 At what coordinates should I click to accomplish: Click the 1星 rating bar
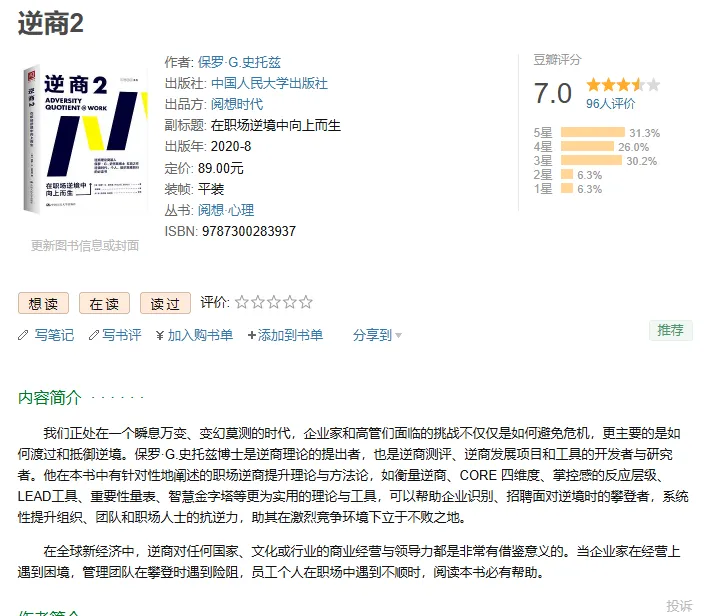(x=567, y=188)
